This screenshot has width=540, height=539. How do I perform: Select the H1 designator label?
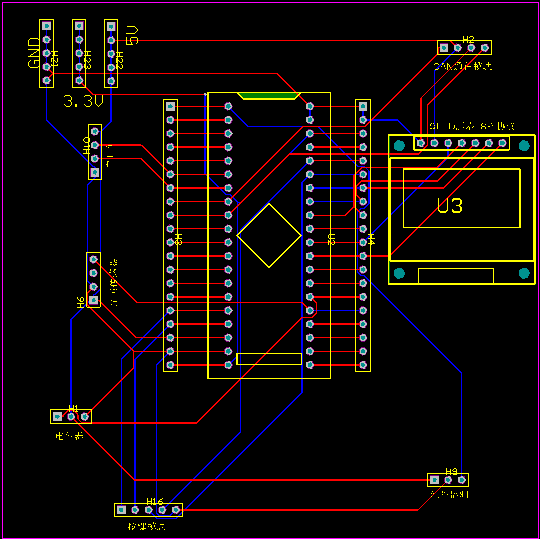pyautogui.click(x=73, y=408)
